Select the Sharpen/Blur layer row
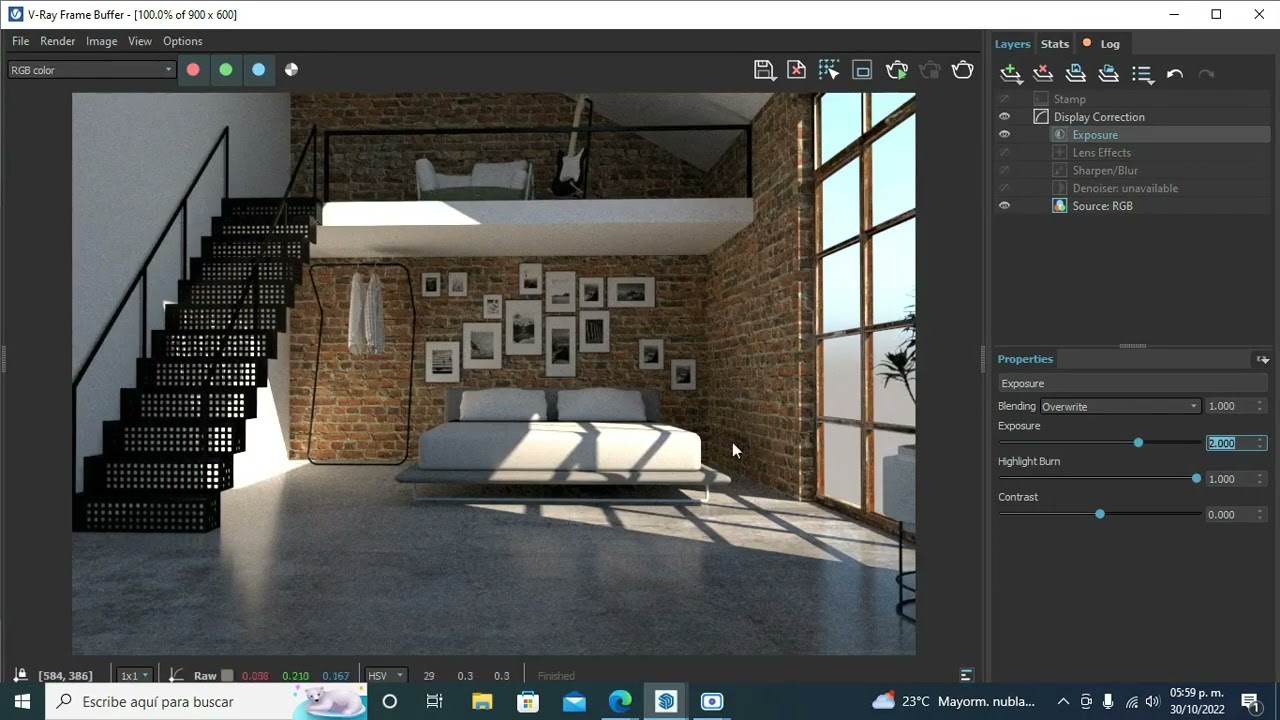 coord(1132,171)
